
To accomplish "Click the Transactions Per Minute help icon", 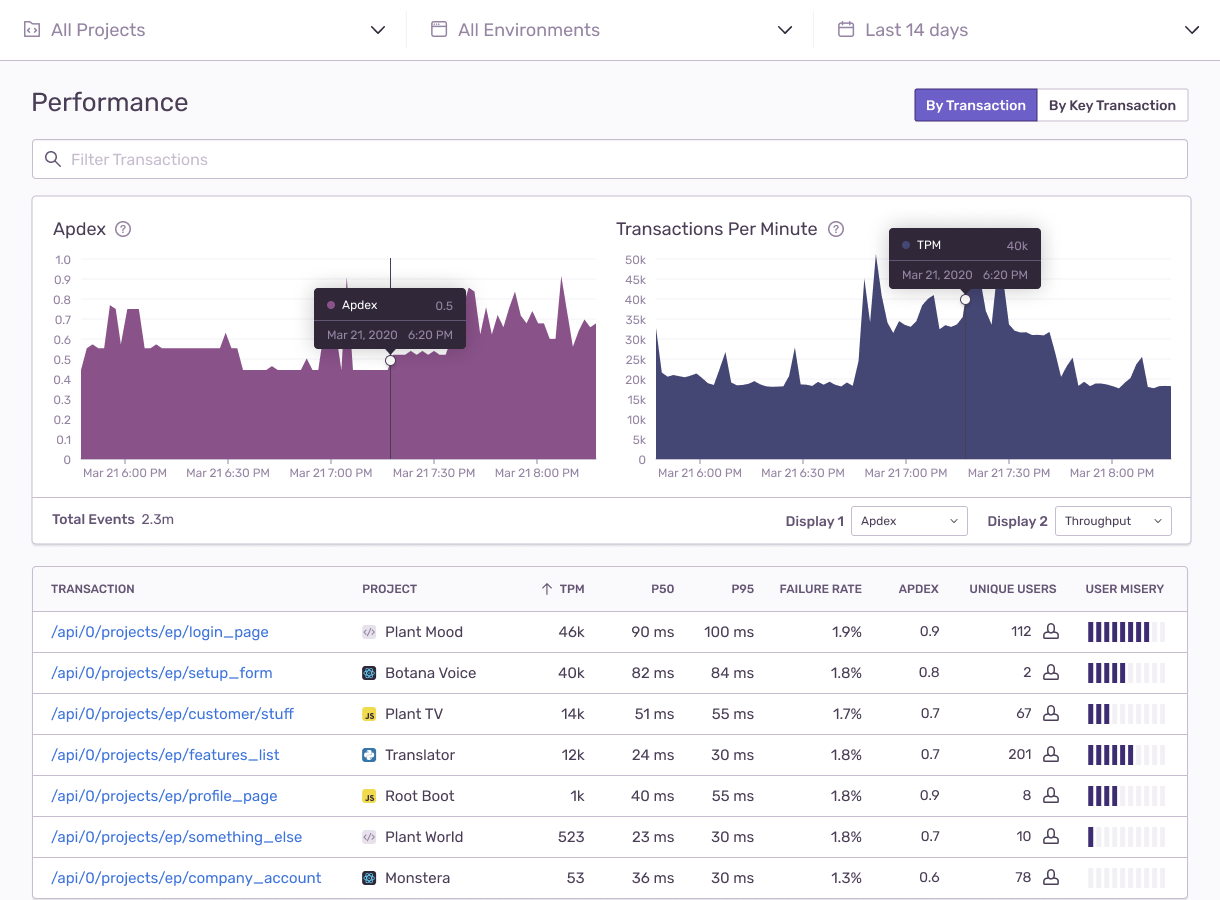I will point(836,229).
